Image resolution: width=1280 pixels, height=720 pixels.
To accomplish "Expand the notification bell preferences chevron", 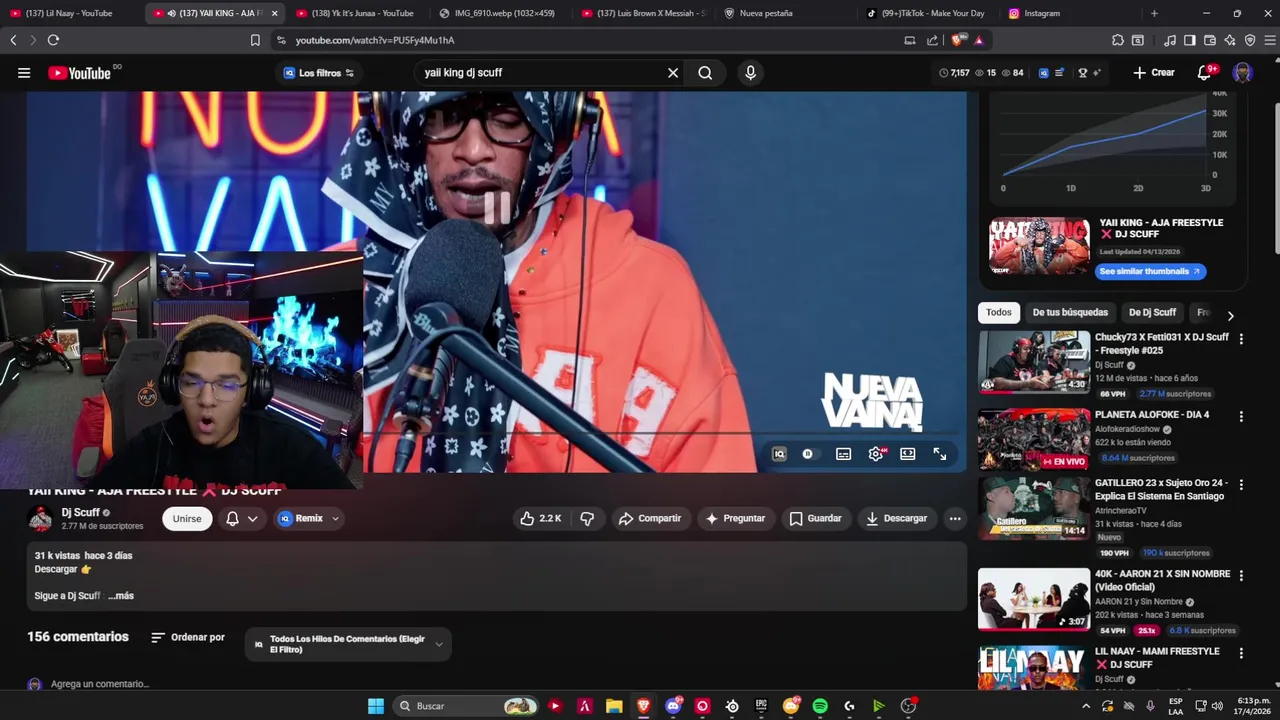I will tap(253, 518).
